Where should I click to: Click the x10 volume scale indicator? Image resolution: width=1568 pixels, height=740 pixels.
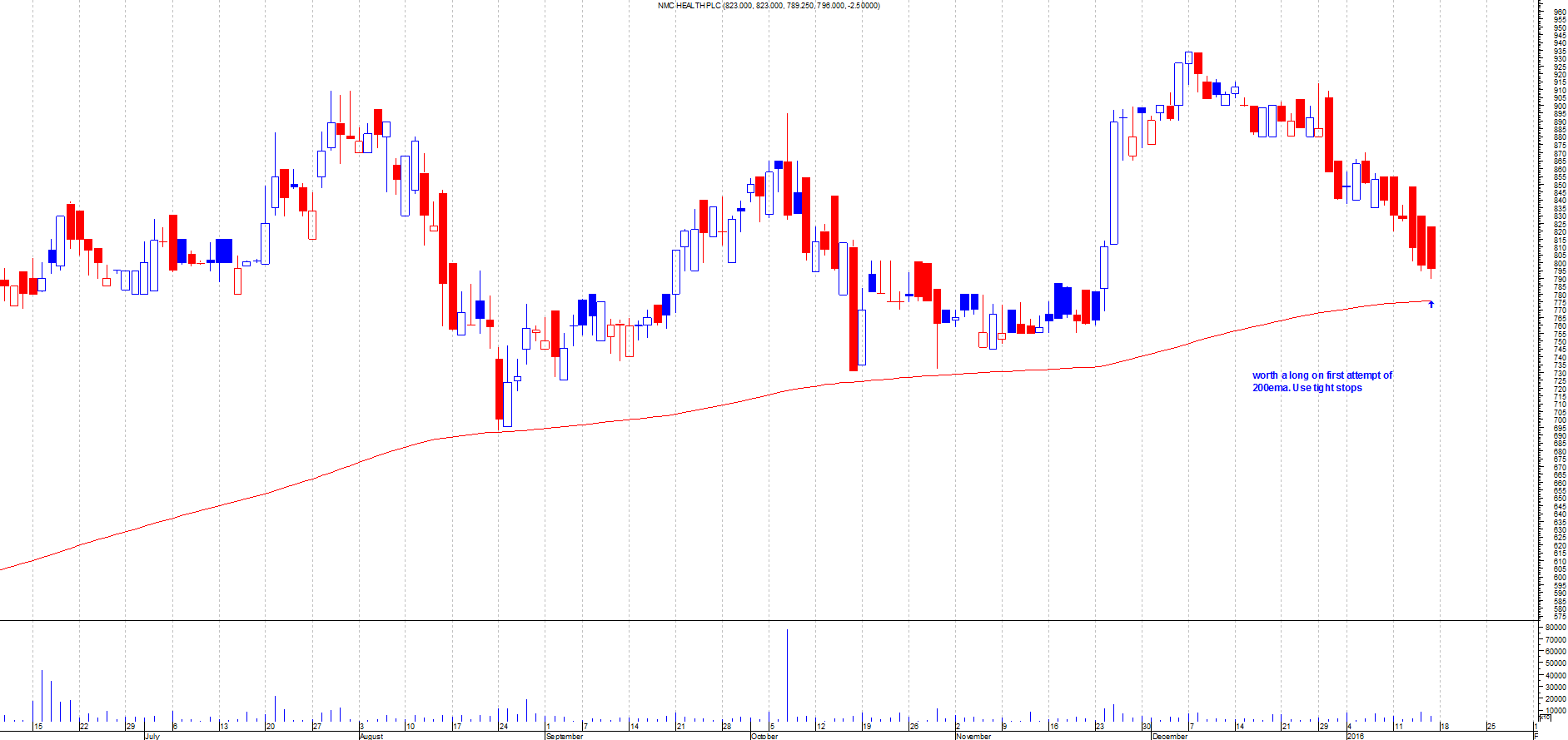(x=1545, y=717)
